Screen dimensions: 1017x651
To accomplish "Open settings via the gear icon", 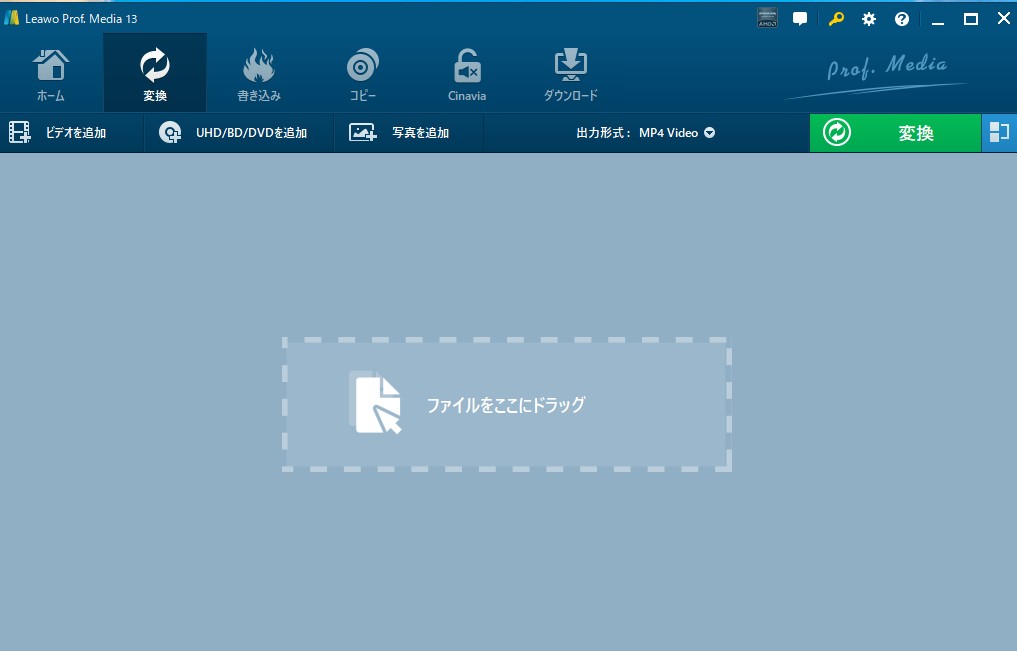I will [868, 19].
